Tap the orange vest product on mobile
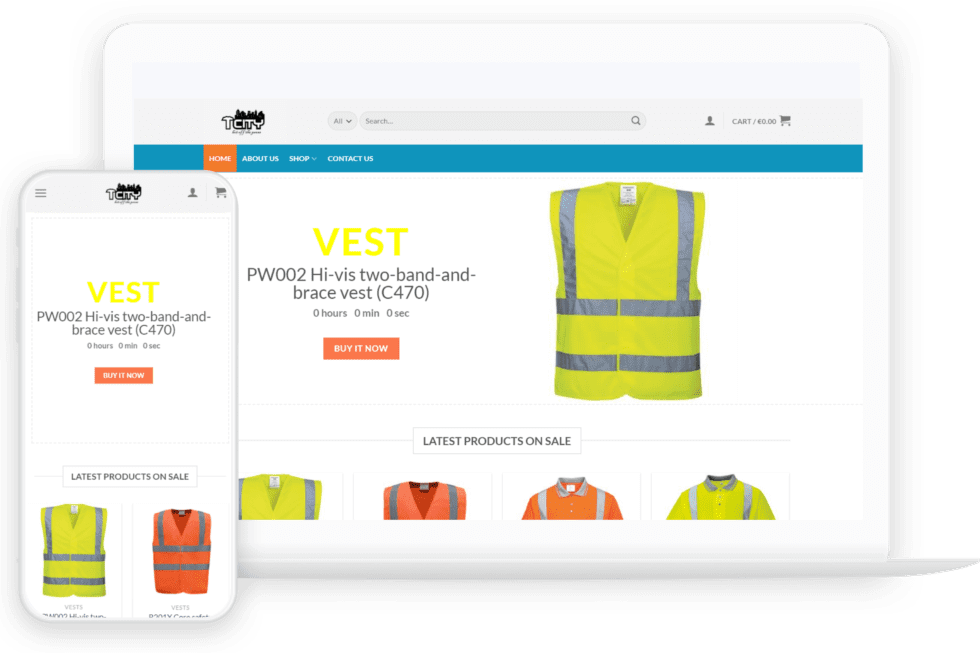 181,552
